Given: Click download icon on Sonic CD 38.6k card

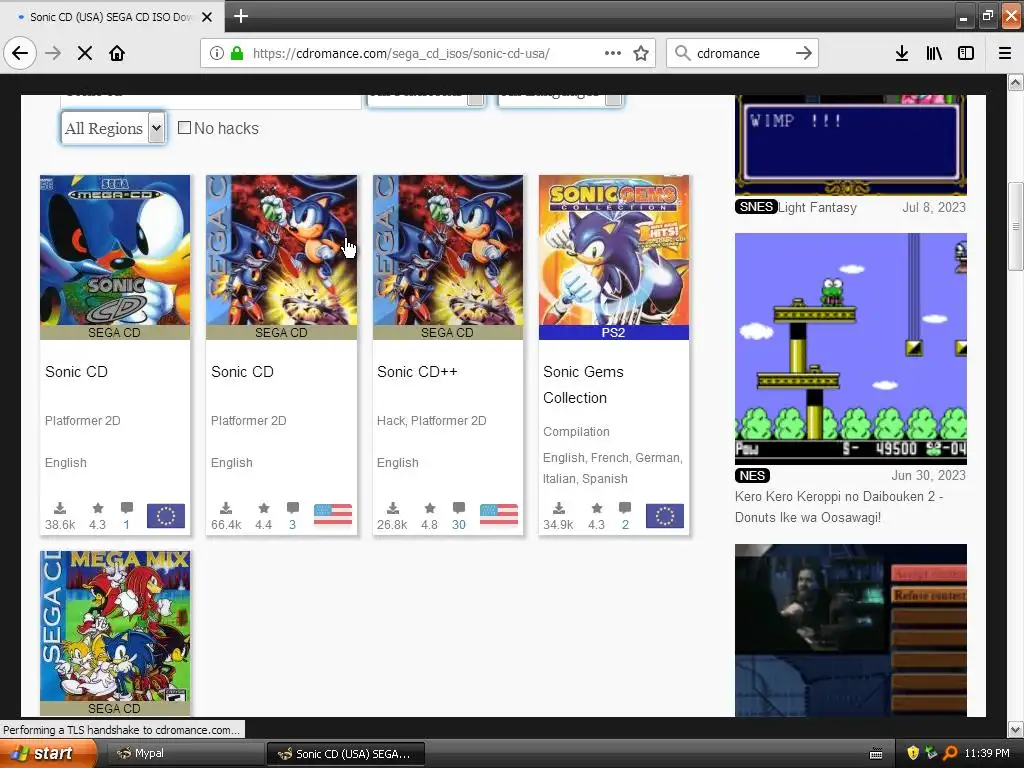Looking at the screenshot, I should pyautogui.click(x=59, y=508).
